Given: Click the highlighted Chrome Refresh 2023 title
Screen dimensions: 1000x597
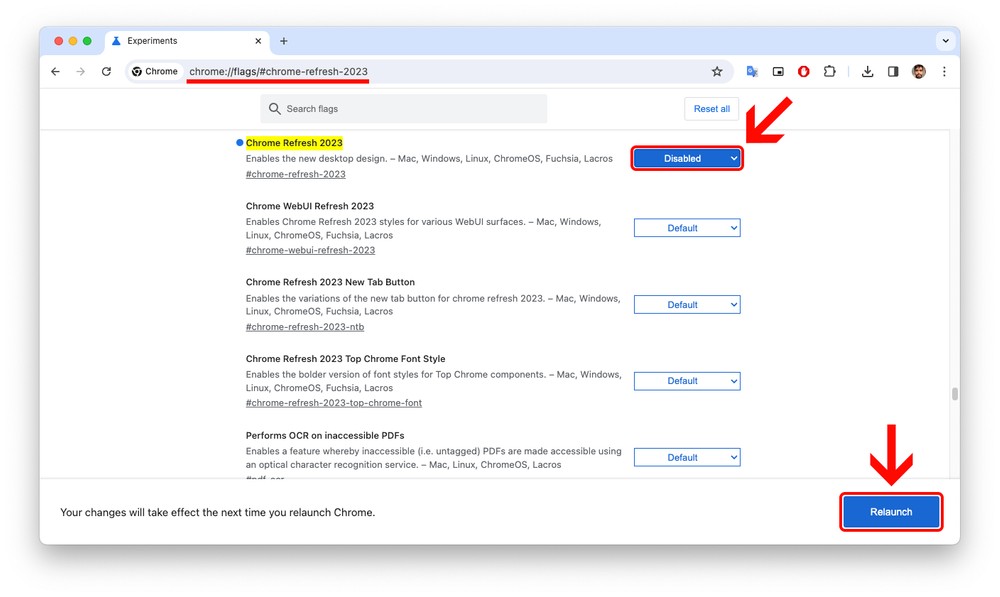Looking at the screenshot, I should (x=294, y=143).
